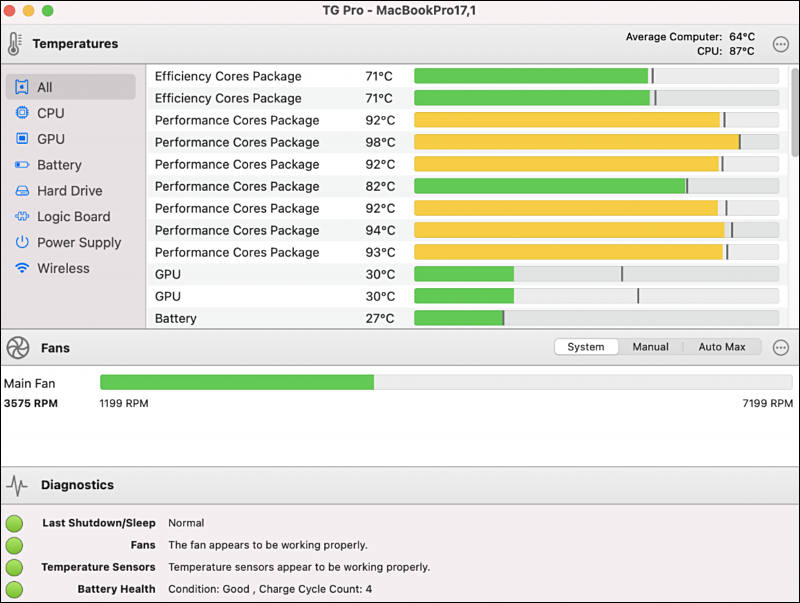Click the 98°C Performance Cores temperature bar
The height and width of the screenshot is (603, 800).
click(596, 142)
